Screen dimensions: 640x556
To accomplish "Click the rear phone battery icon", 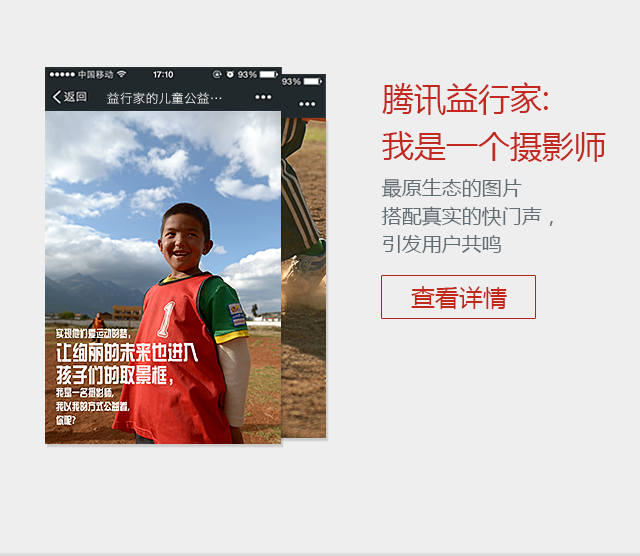I will [x=313, y=82].
